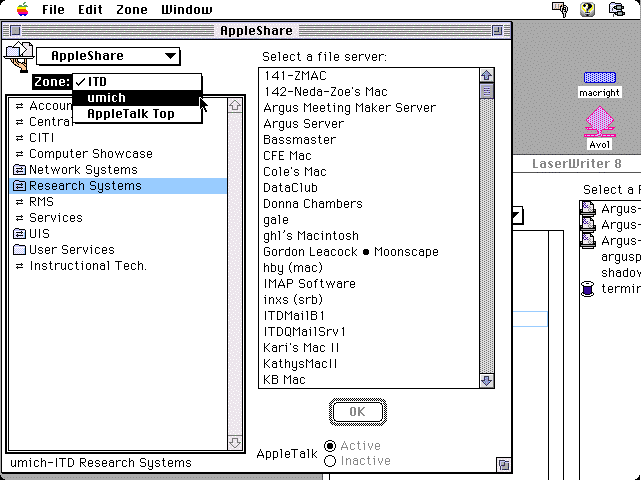
Task: Select DataClub server
Action: tap(368, 188)
